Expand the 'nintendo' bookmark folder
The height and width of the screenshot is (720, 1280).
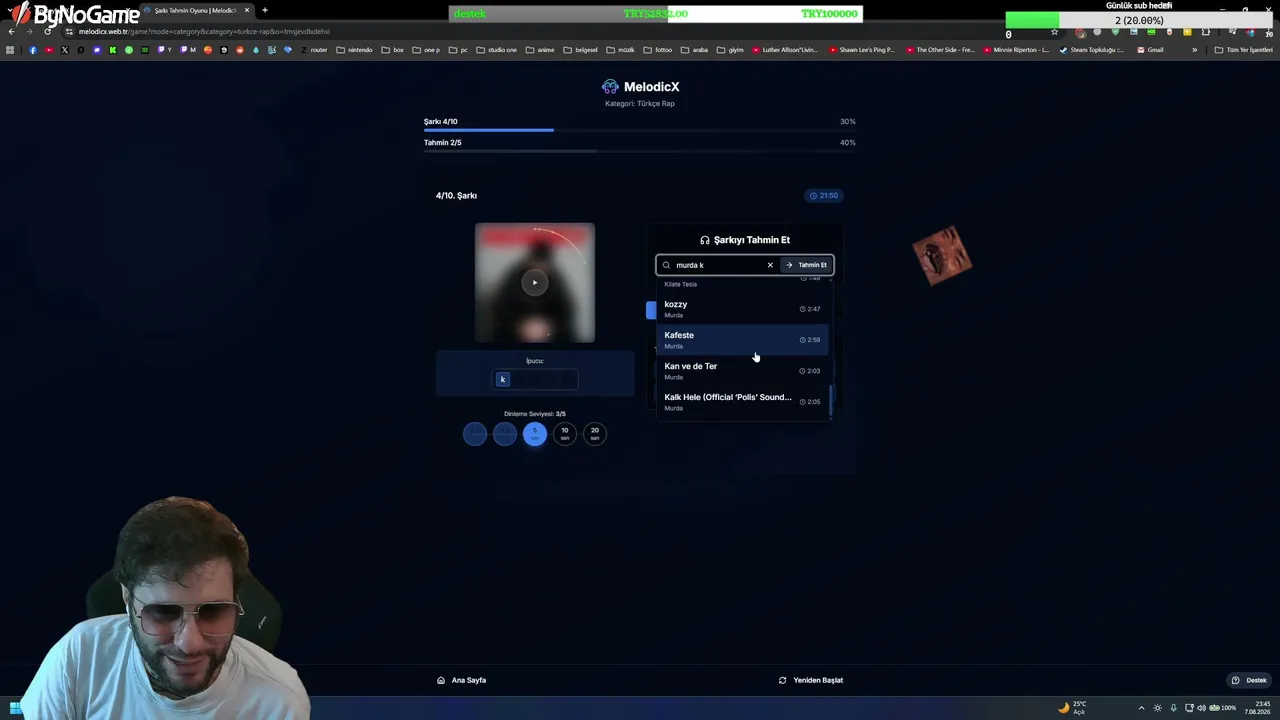click(354, 50)
